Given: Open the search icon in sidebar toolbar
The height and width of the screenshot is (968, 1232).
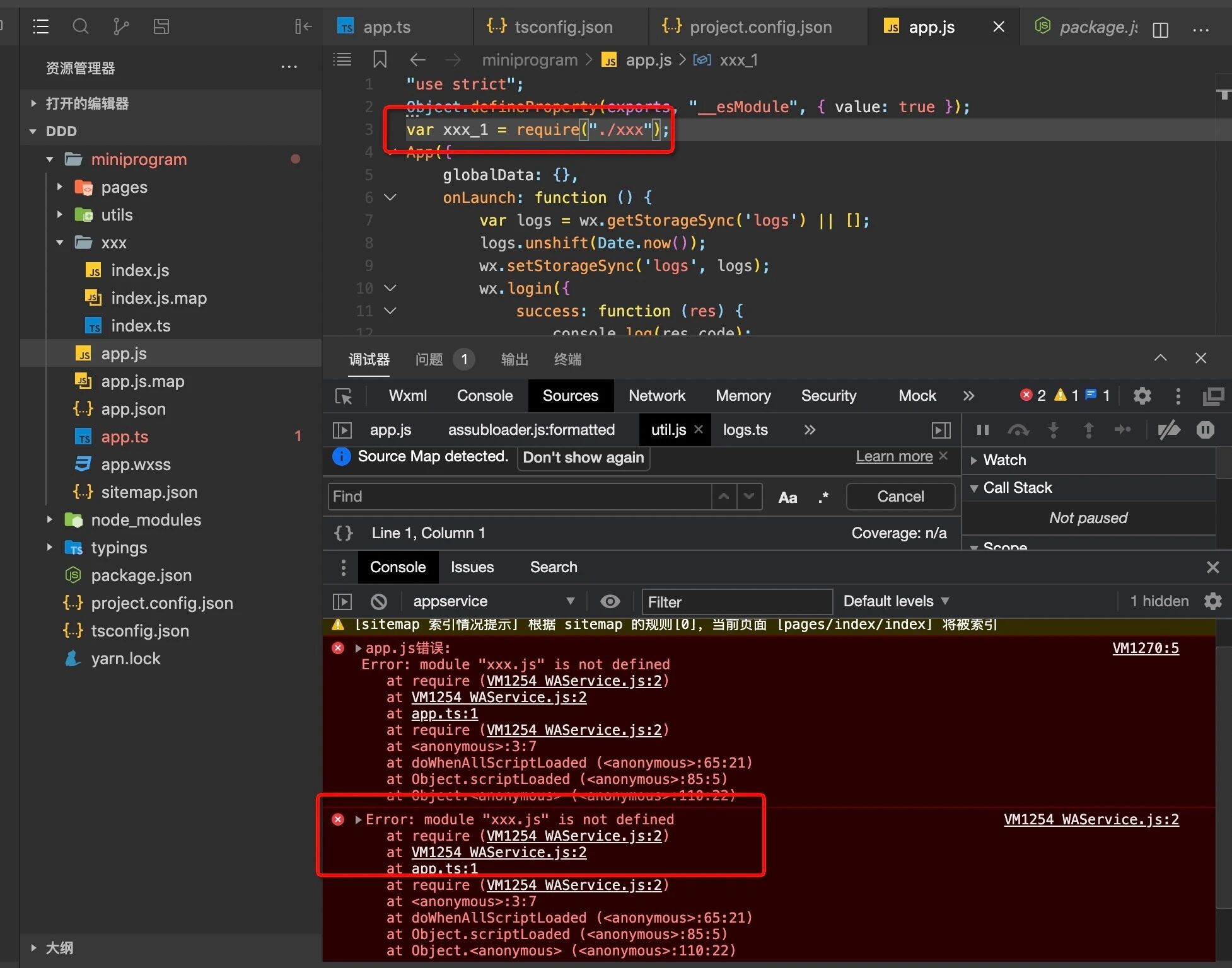Looking at the screenshot, I should [80, 26].
